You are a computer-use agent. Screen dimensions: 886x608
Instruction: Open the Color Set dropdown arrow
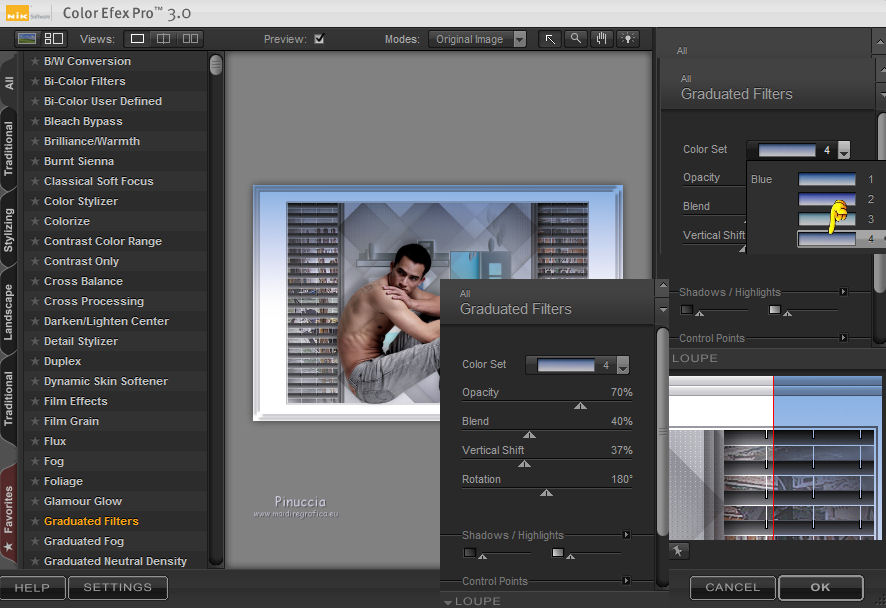point(623,365)
